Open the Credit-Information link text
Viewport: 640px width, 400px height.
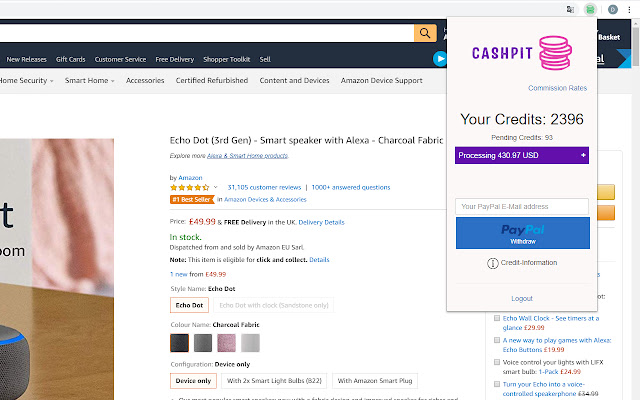[x=529, y=263]
